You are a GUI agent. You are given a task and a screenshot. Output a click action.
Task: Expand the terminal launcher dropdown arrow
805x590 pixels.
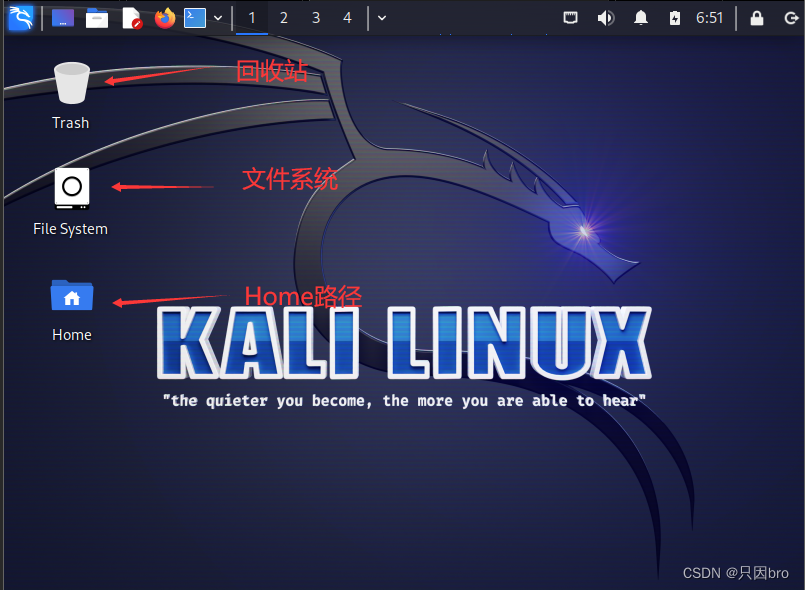pyautogui.click(x=218, y=18)
